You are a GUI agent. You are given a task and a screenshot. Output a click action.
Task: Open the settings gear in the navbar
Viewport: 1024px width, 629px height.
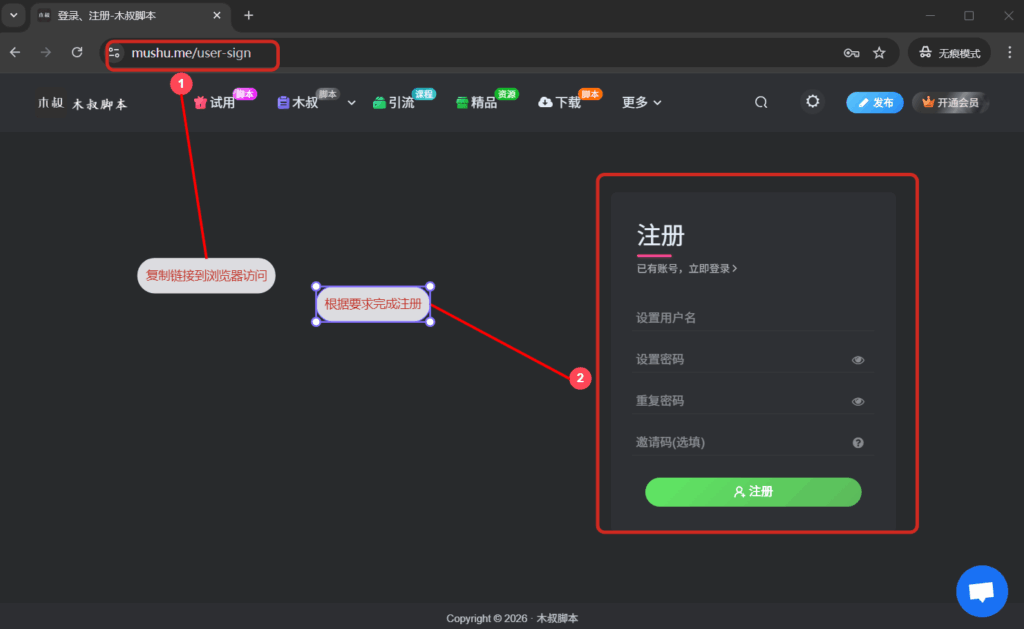coord(812,102)
